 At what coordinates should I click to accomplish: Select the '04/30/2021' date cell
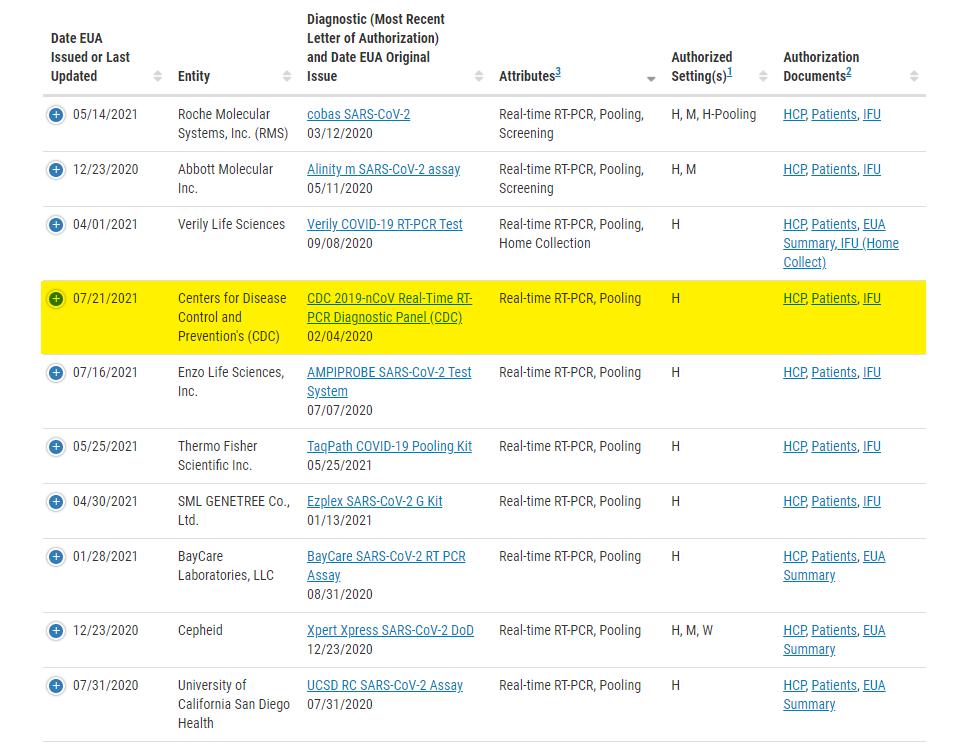pyautogui.click(x=106, y=501)
